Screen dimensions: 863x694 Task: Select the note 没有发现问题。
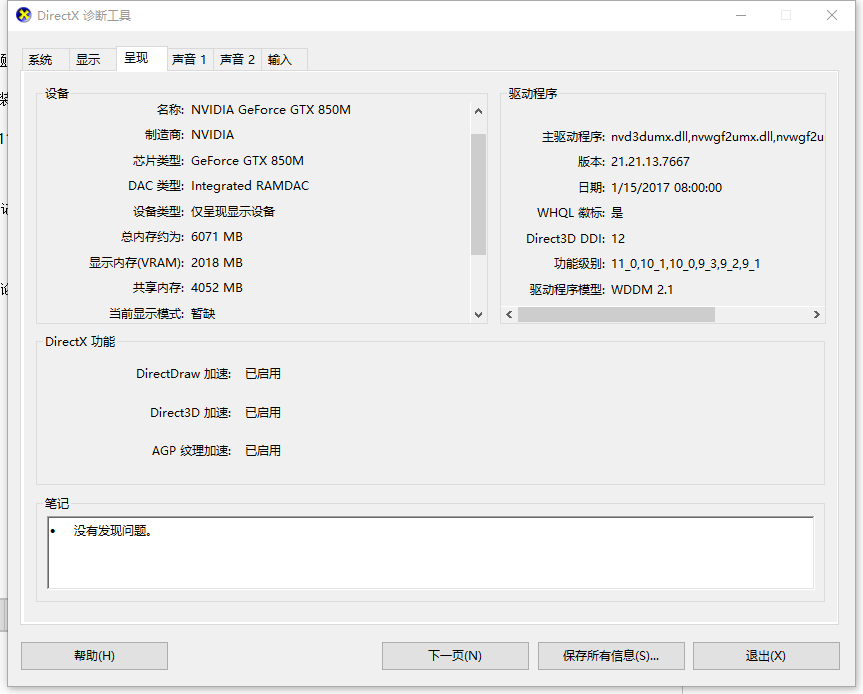113,531
